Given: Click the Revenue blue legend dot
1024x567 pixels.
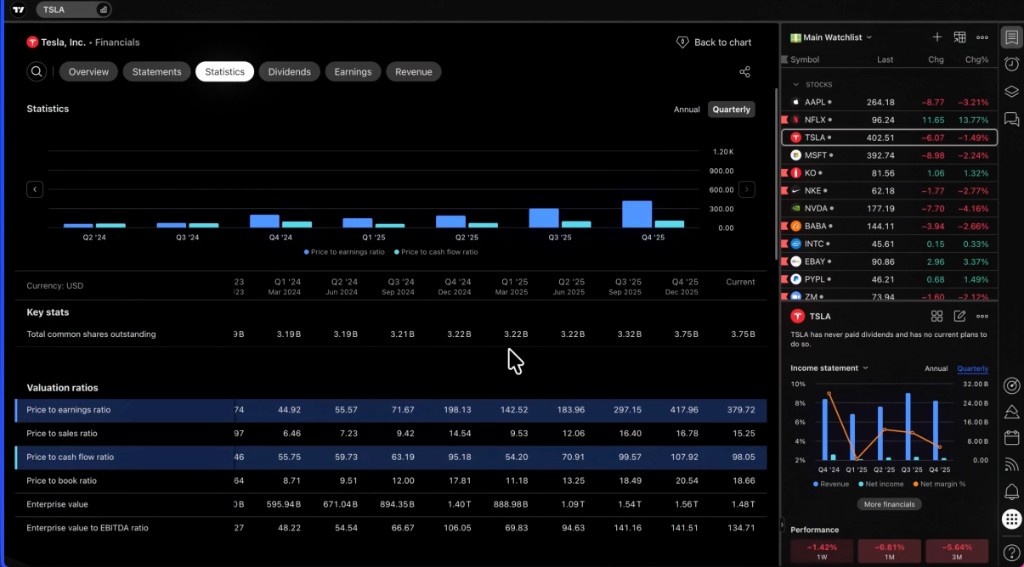Looking at the screenshot, I should (x=816, y=485).
